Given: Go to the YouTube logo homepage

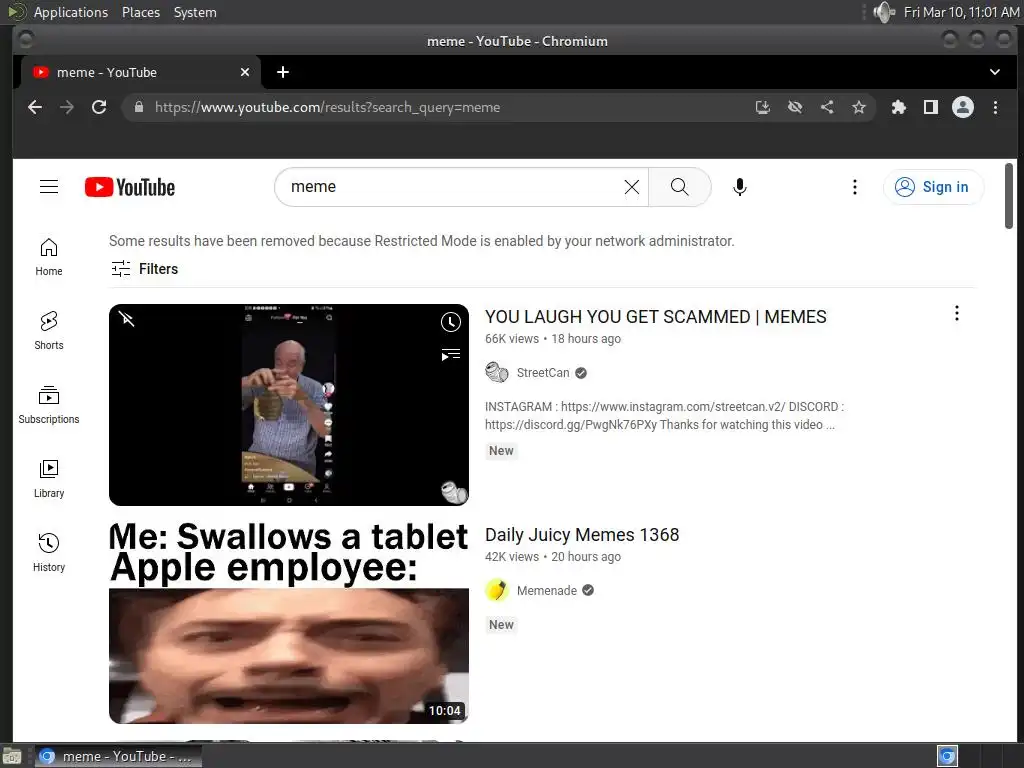Looking at the screenshot, I should tap(130, 187).
